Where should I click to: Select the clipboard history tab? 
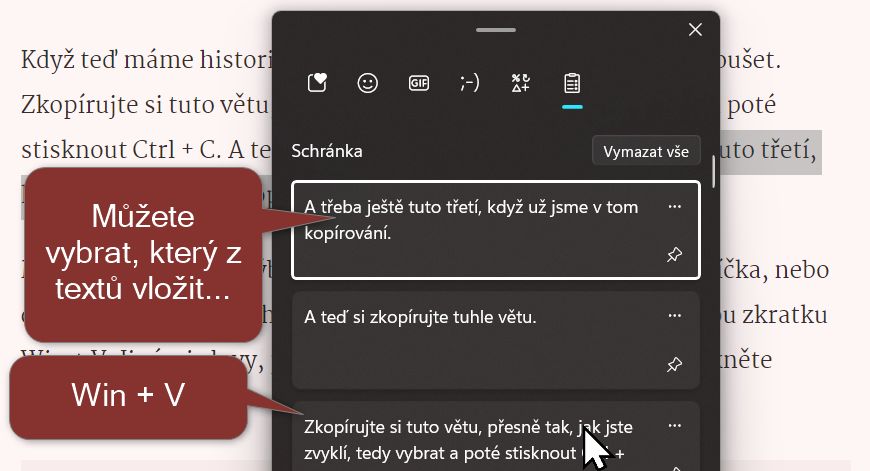(572, 83)
